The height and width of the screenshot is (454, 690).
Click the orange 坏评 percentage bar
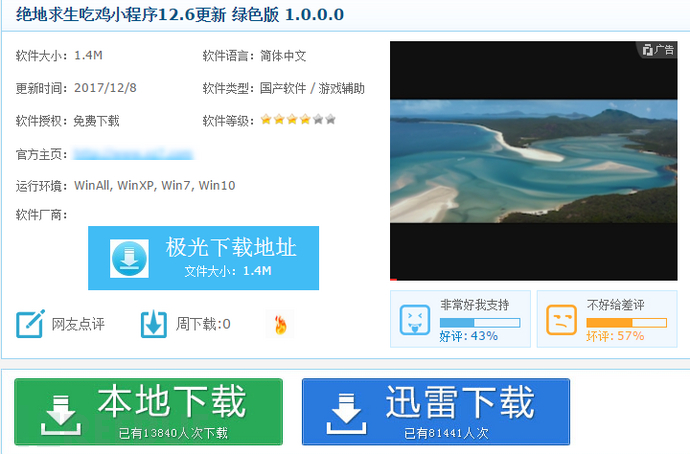click(x=626, y=322)
